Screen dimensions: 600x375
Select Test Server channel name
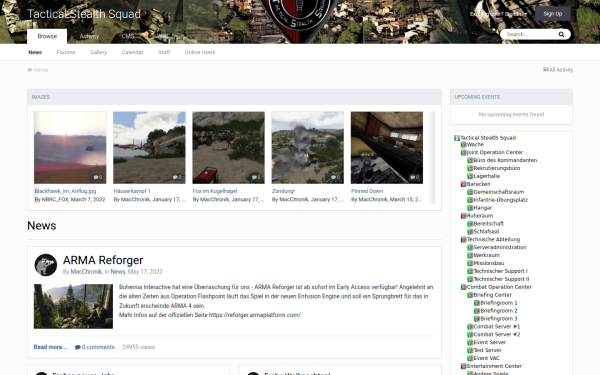click(488, 351)
